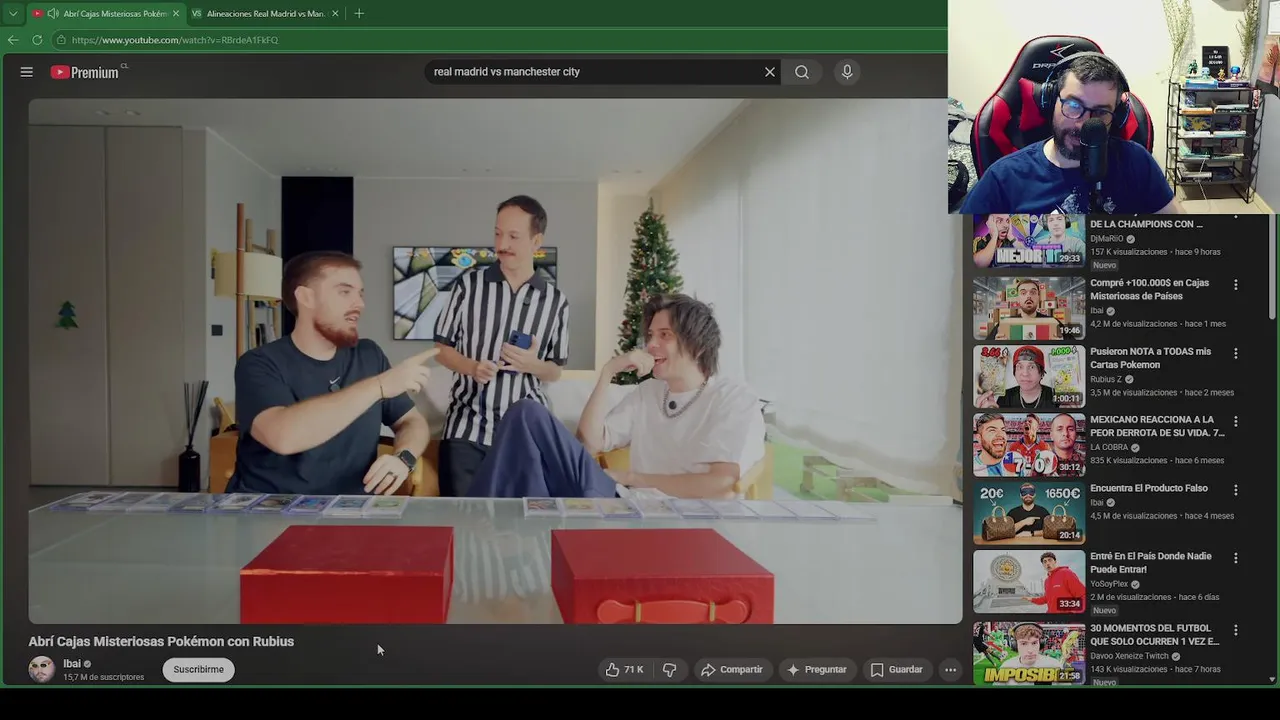Click the site info lock icon in address bar

61,40
